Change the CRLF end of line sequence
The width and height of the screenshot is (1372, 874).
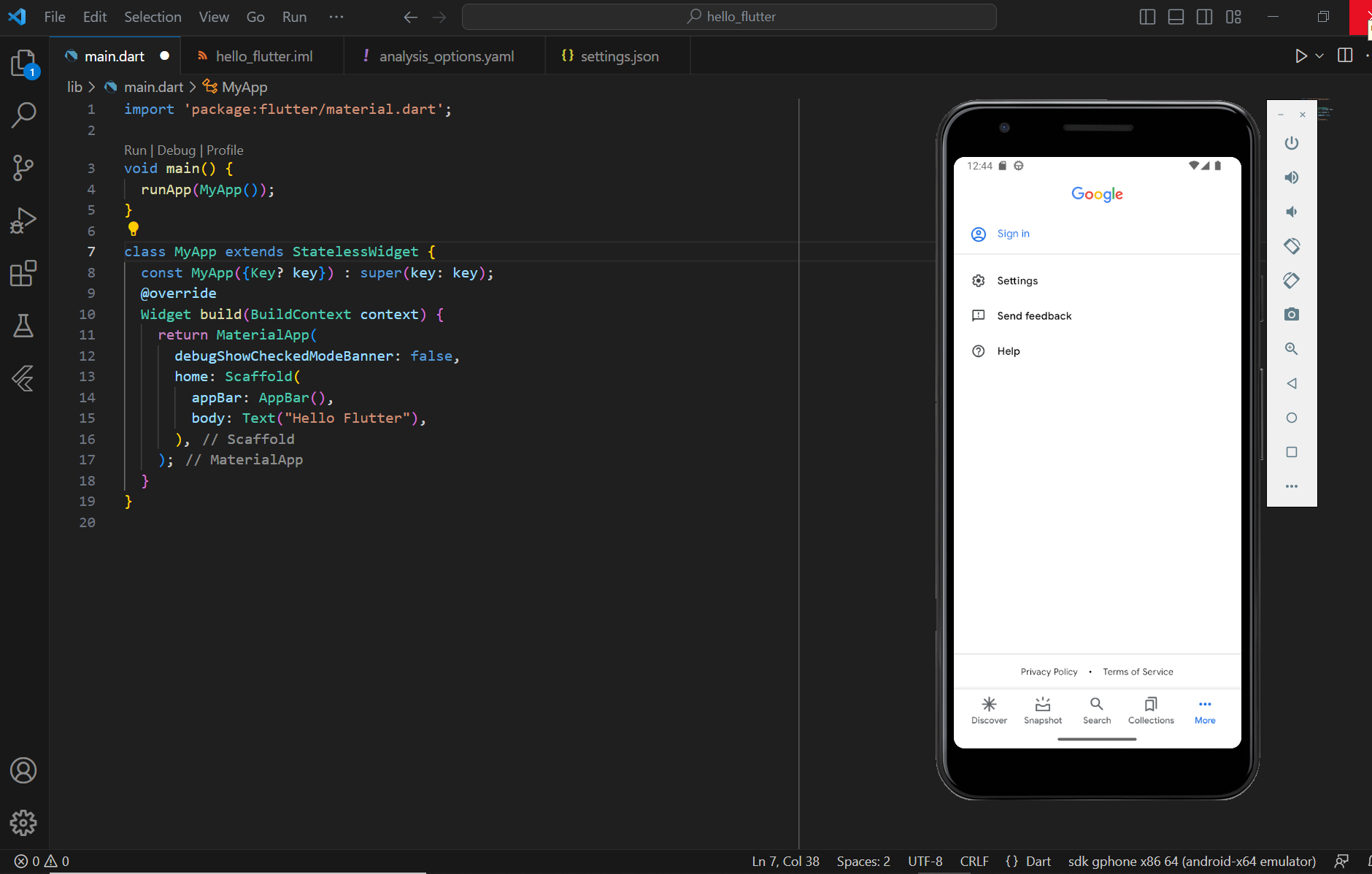974,862
